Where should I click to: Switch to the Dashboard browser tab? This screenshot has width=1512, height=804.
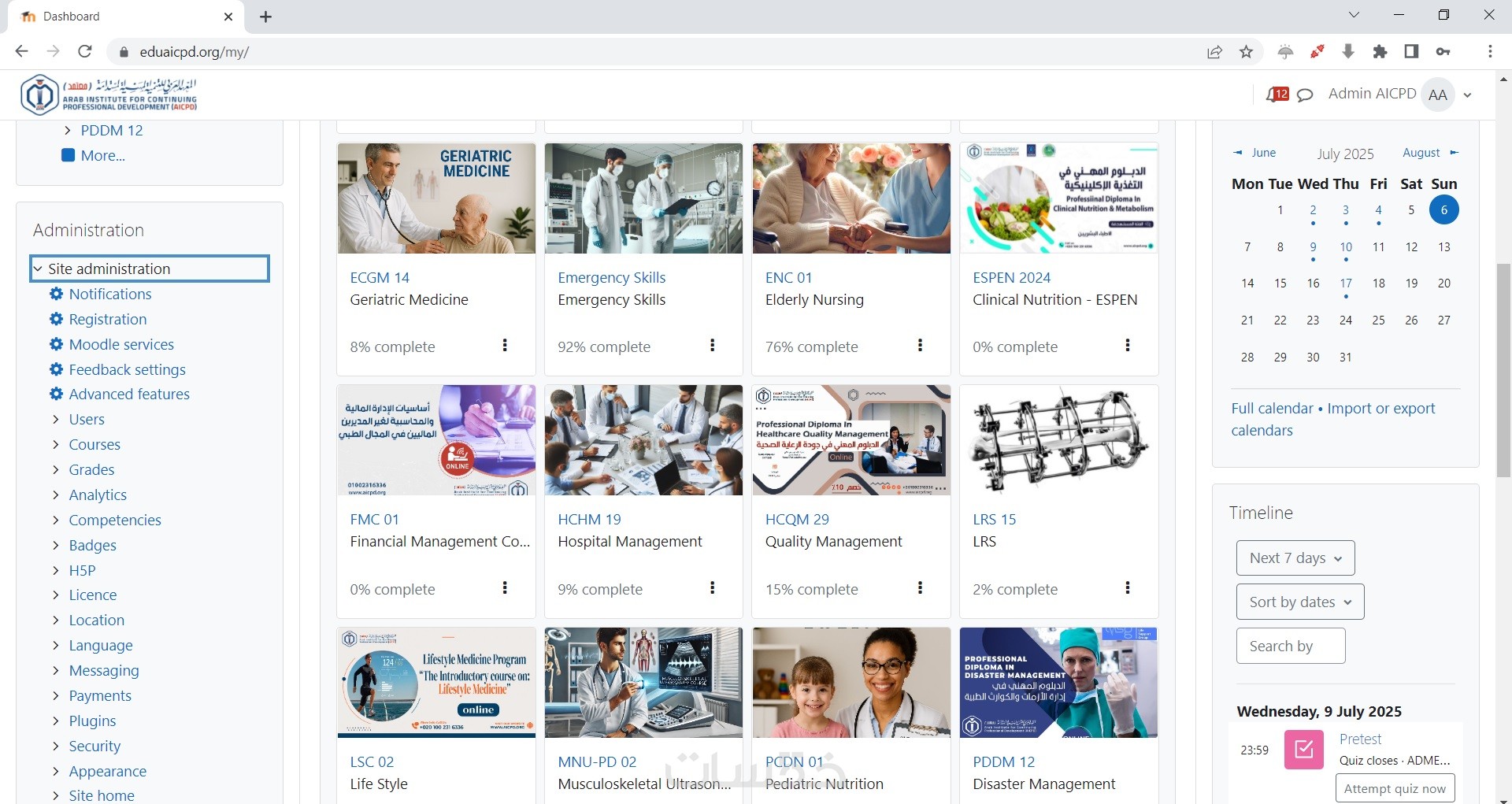(x=126, y=17)
